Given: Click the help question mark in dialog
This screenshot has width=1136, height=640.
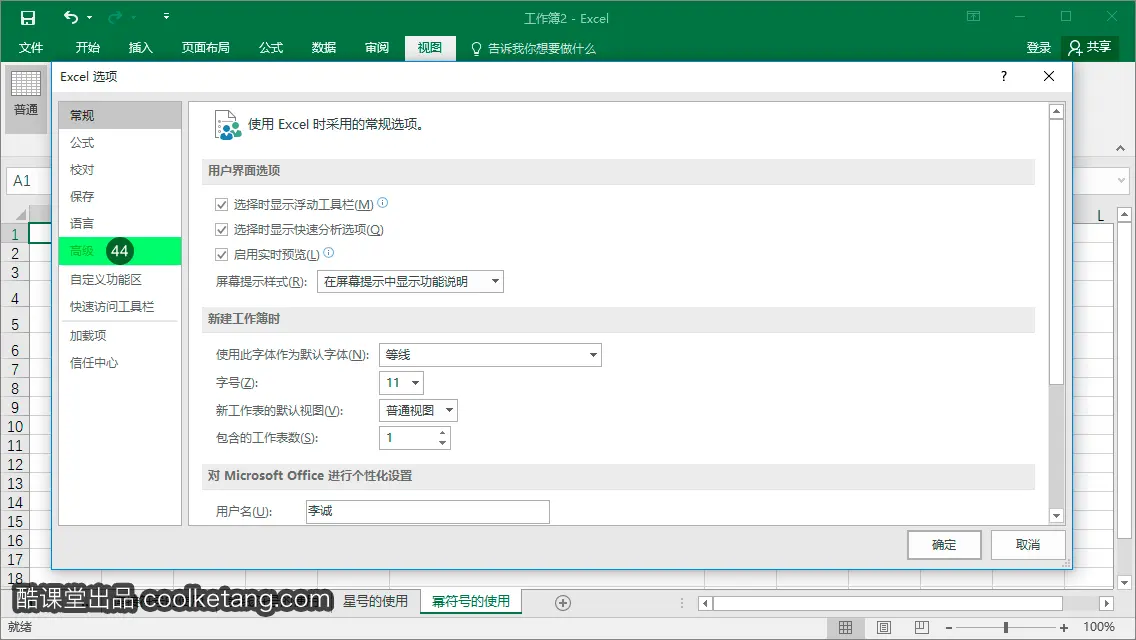Looking at the screenshot, I should click(1003, 76).
